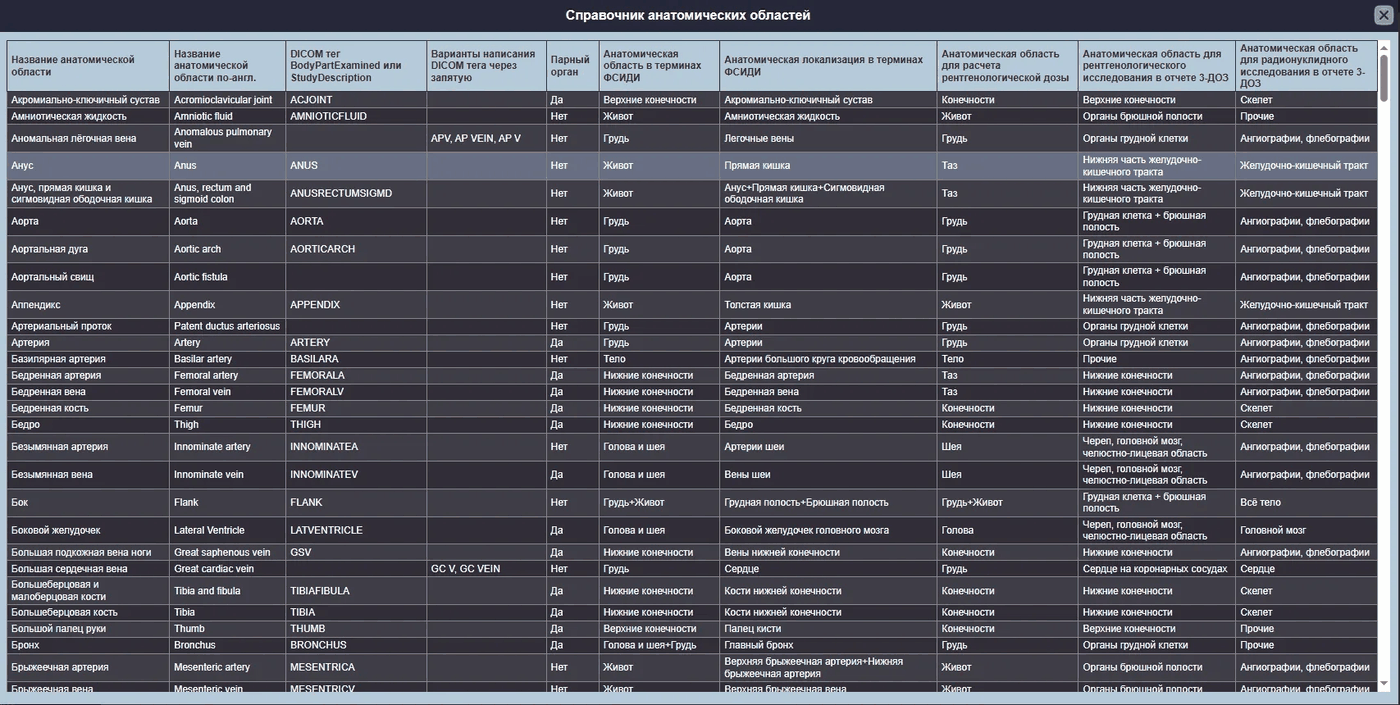Select the FEMORALA tag cell

click(x=356, y=375)
